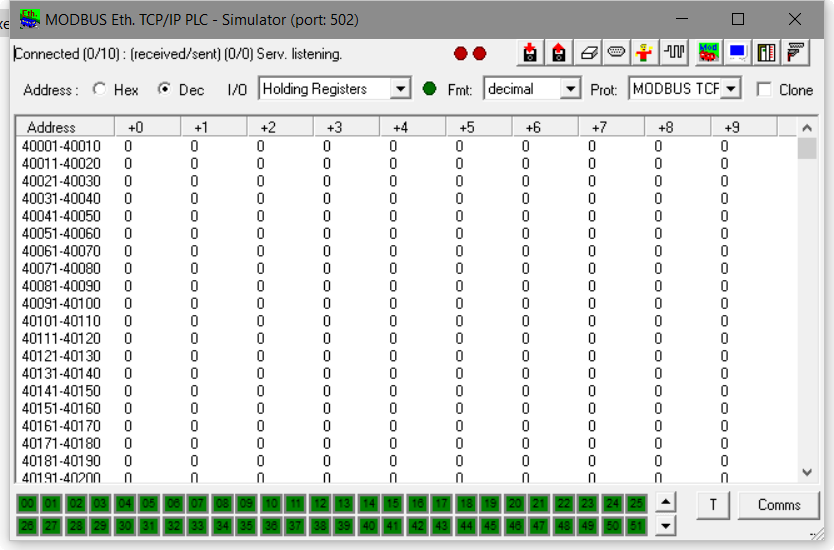Click the Comms button
834x550 pixels.
pyautogui.click(x=779, y=505)
